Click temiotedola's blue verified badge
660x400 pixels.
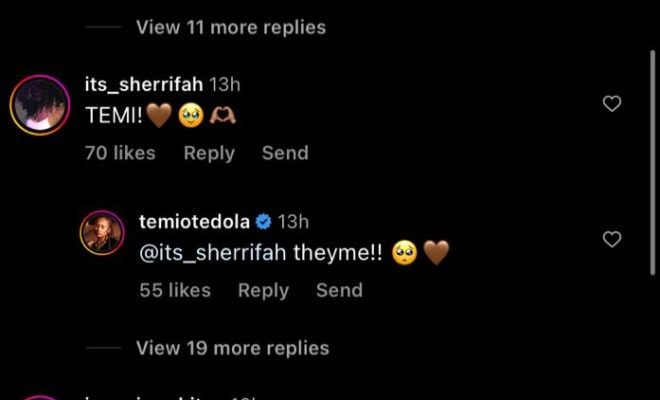coord(264,221)
